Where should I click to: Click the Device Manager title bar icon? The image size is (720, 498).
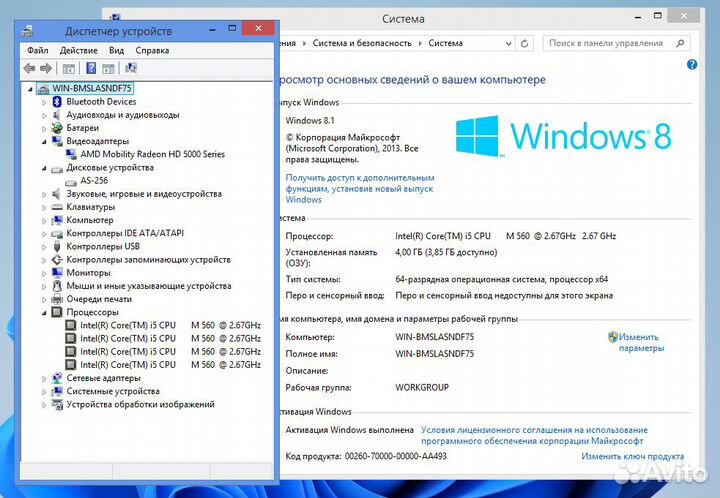tap(28, 31)
